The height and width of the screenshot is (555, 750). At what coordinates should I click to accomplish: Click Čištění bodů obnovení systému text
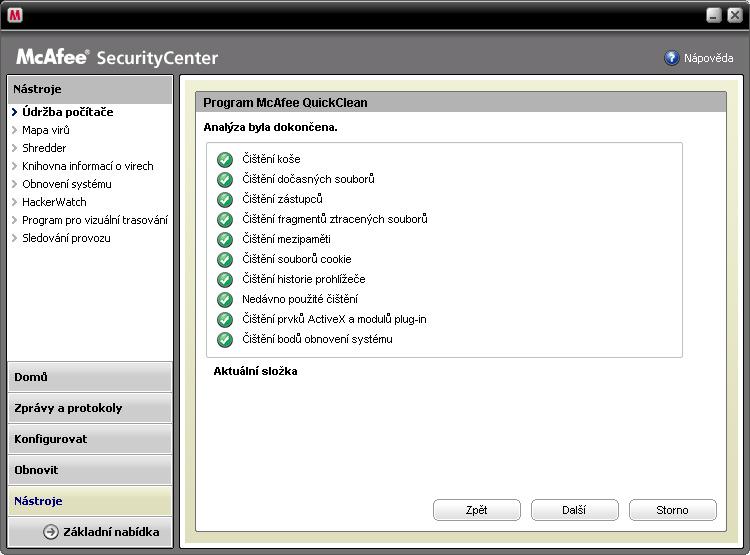318,340
